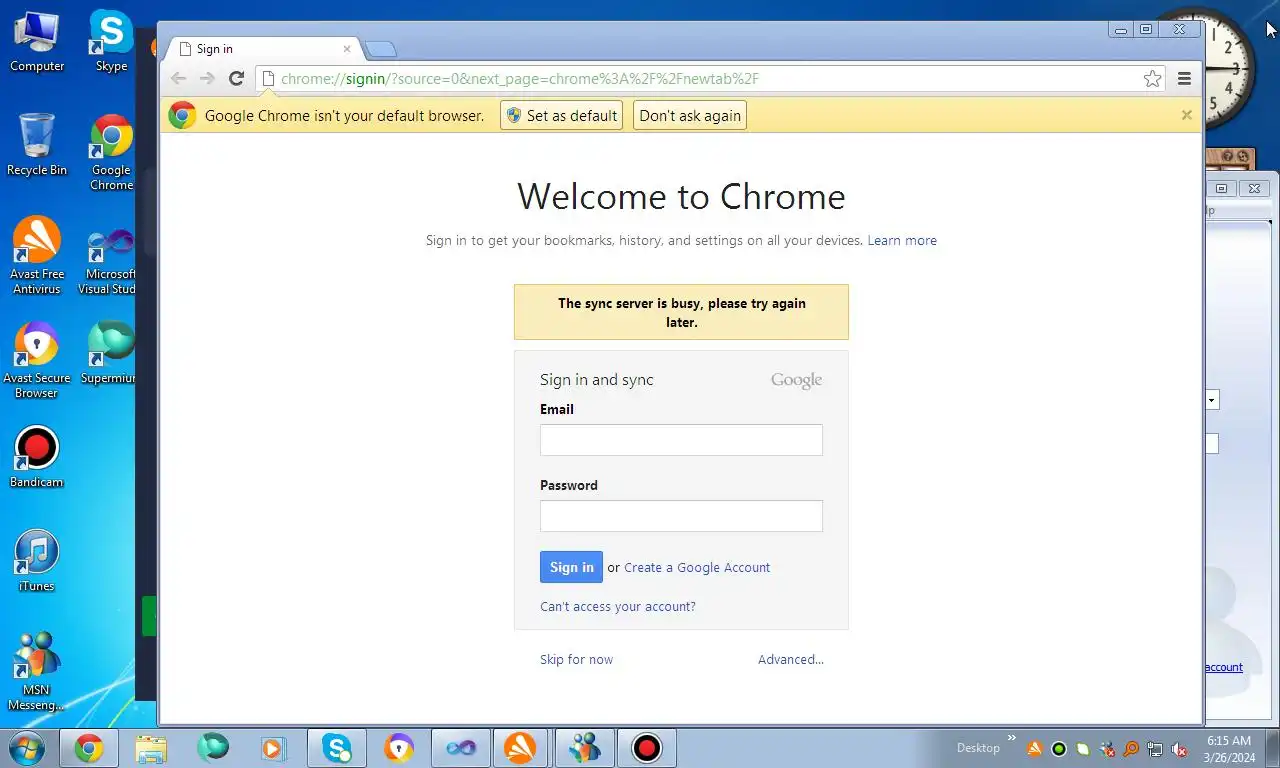Click the Chrome logo in the infobar
1280x768 pixels.
pos(182,115)
